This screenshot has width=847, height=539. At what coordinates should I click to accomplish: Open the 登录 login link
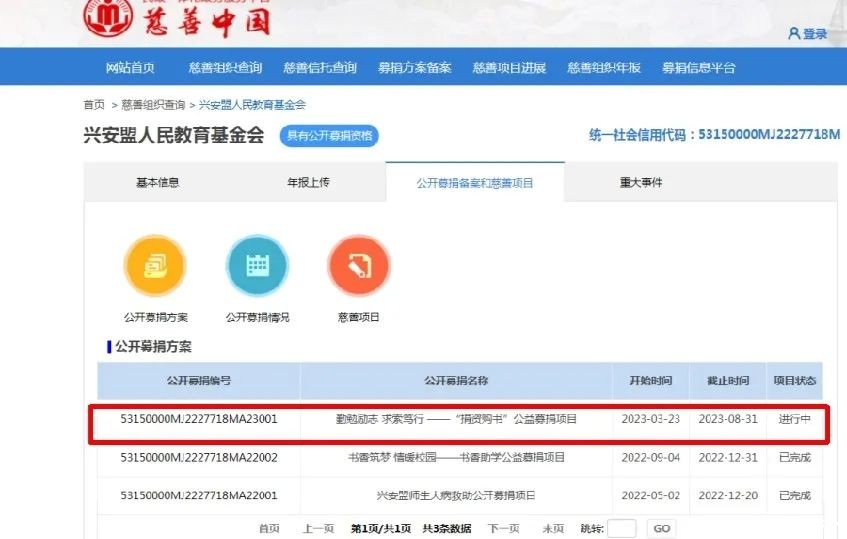pyautogui.click(x=808, y=34)
